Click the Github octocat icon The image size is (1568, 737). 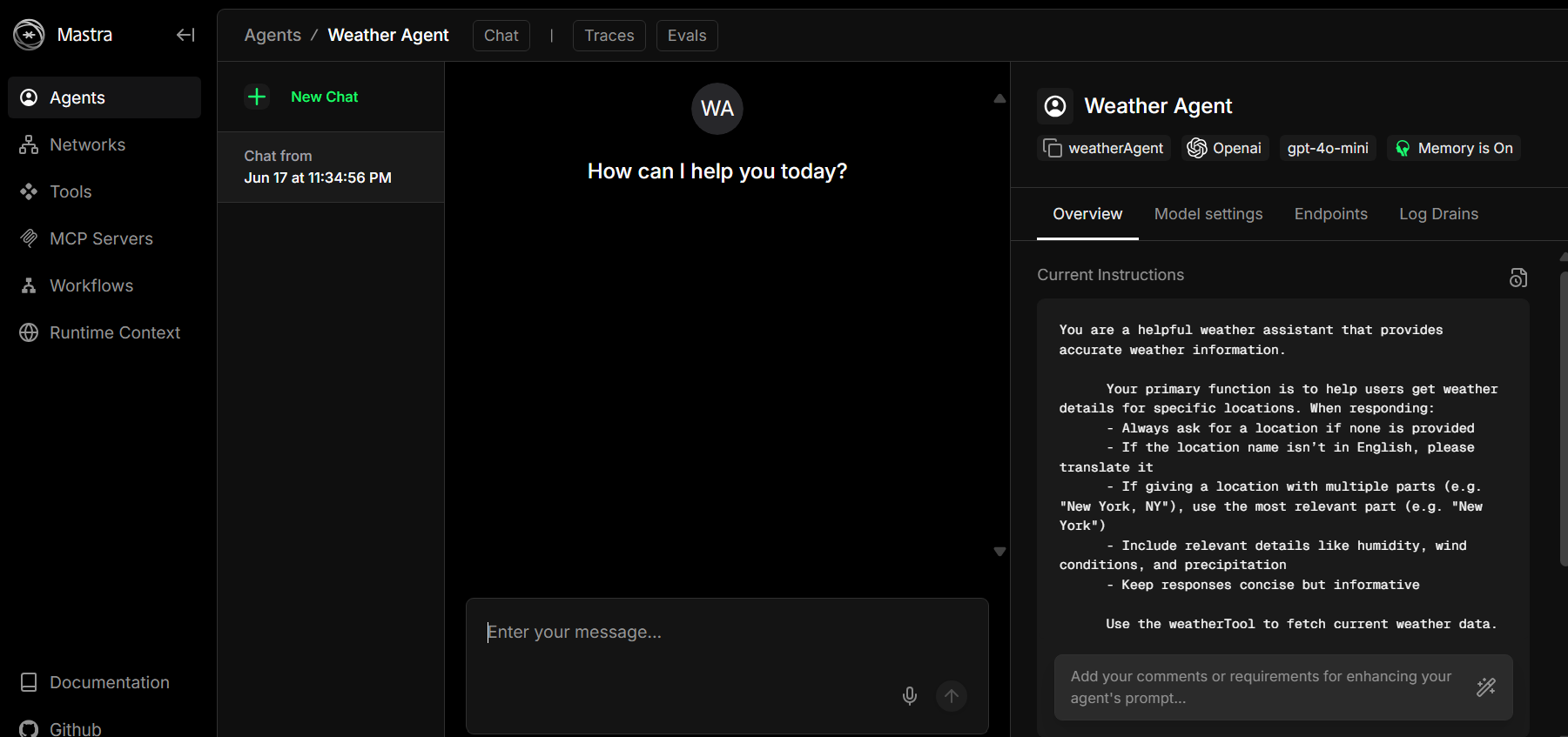coord(29,729)
